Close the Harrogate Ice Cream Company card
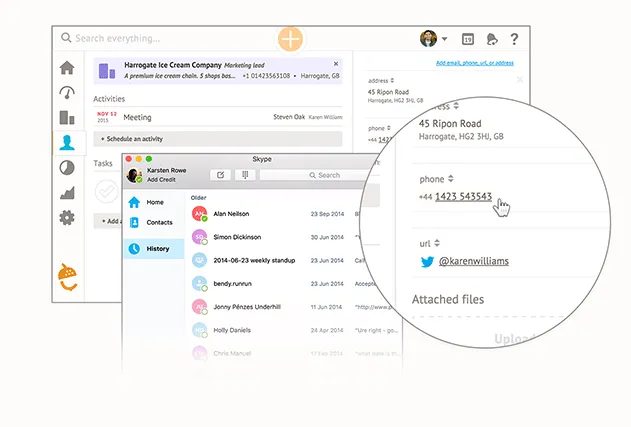This screenshot has height=427, width=631. (x=336, y=64)
